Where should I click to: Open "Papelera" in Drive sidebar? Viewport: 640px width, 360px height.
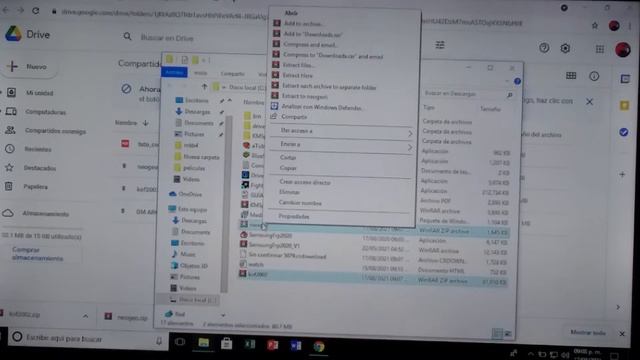[x=35, y=187]
